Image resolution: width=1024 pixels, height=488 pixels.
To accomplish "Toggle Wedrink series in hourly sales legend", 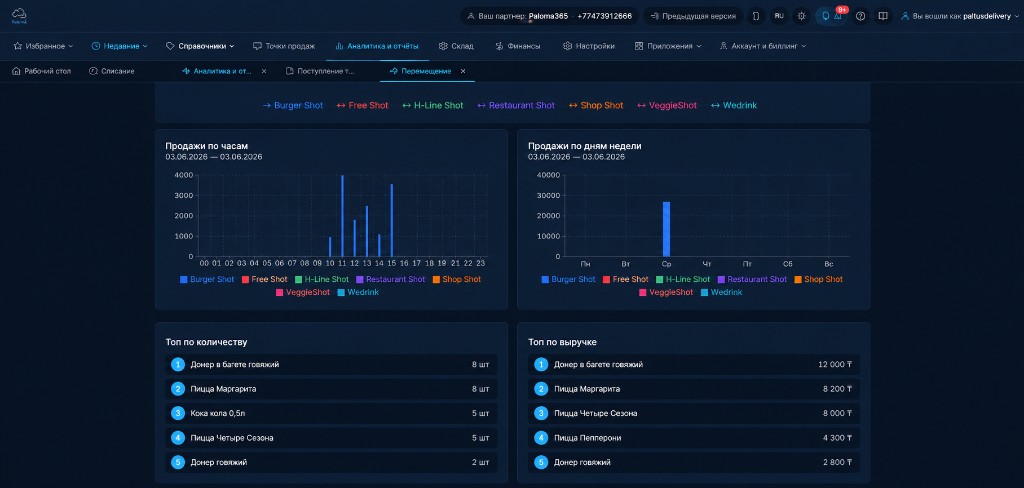I will click(x=358, y=292).
